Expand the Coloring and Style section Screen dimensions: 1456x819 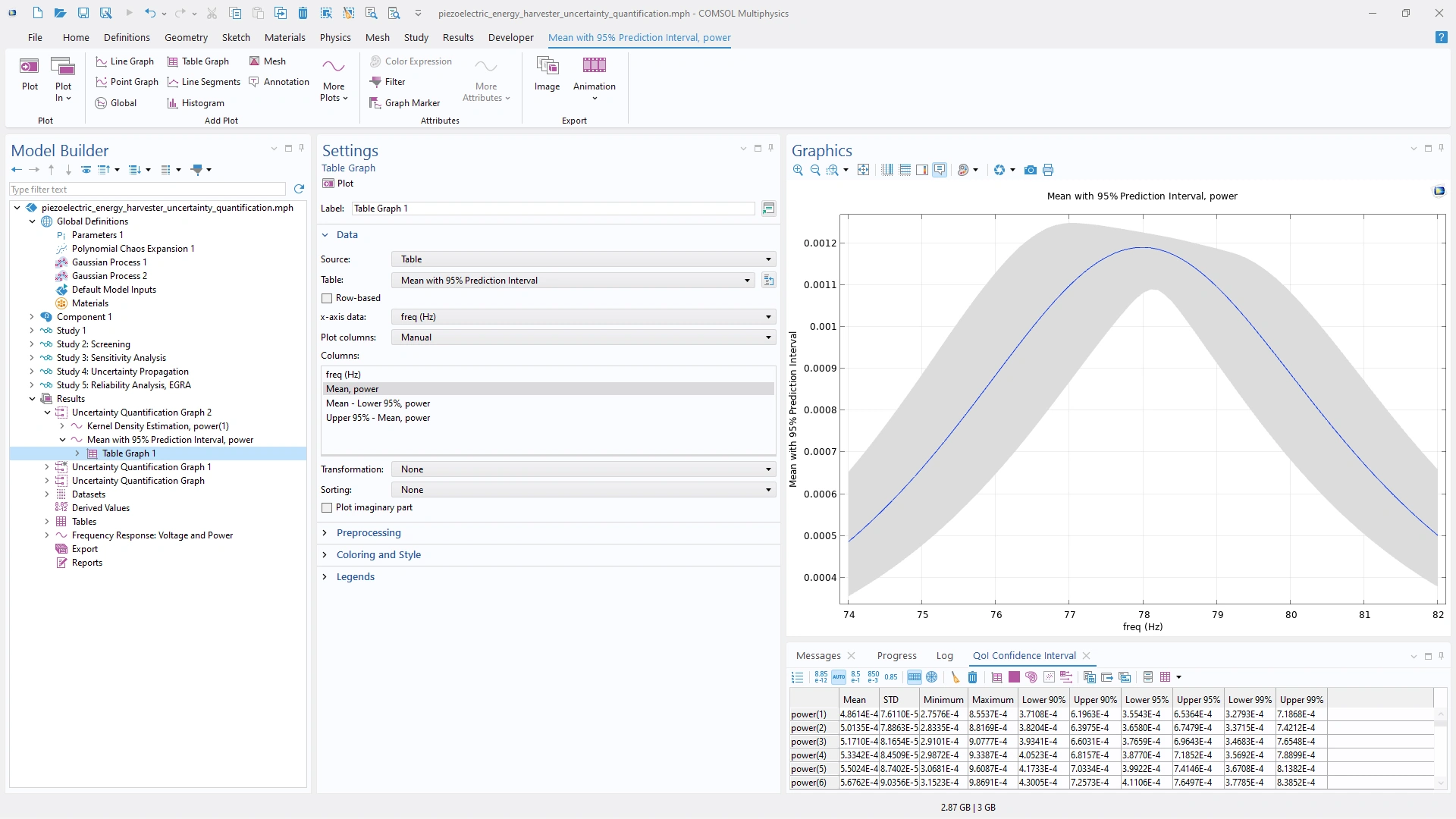click(378, 555)
